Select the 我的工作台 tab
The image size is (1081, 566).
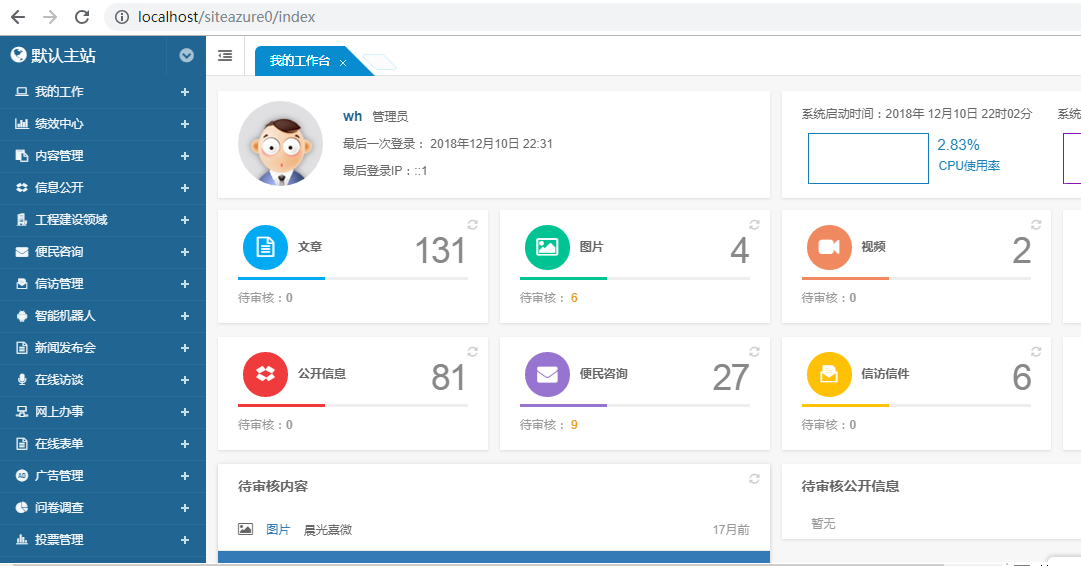click(x=299, y=61)
